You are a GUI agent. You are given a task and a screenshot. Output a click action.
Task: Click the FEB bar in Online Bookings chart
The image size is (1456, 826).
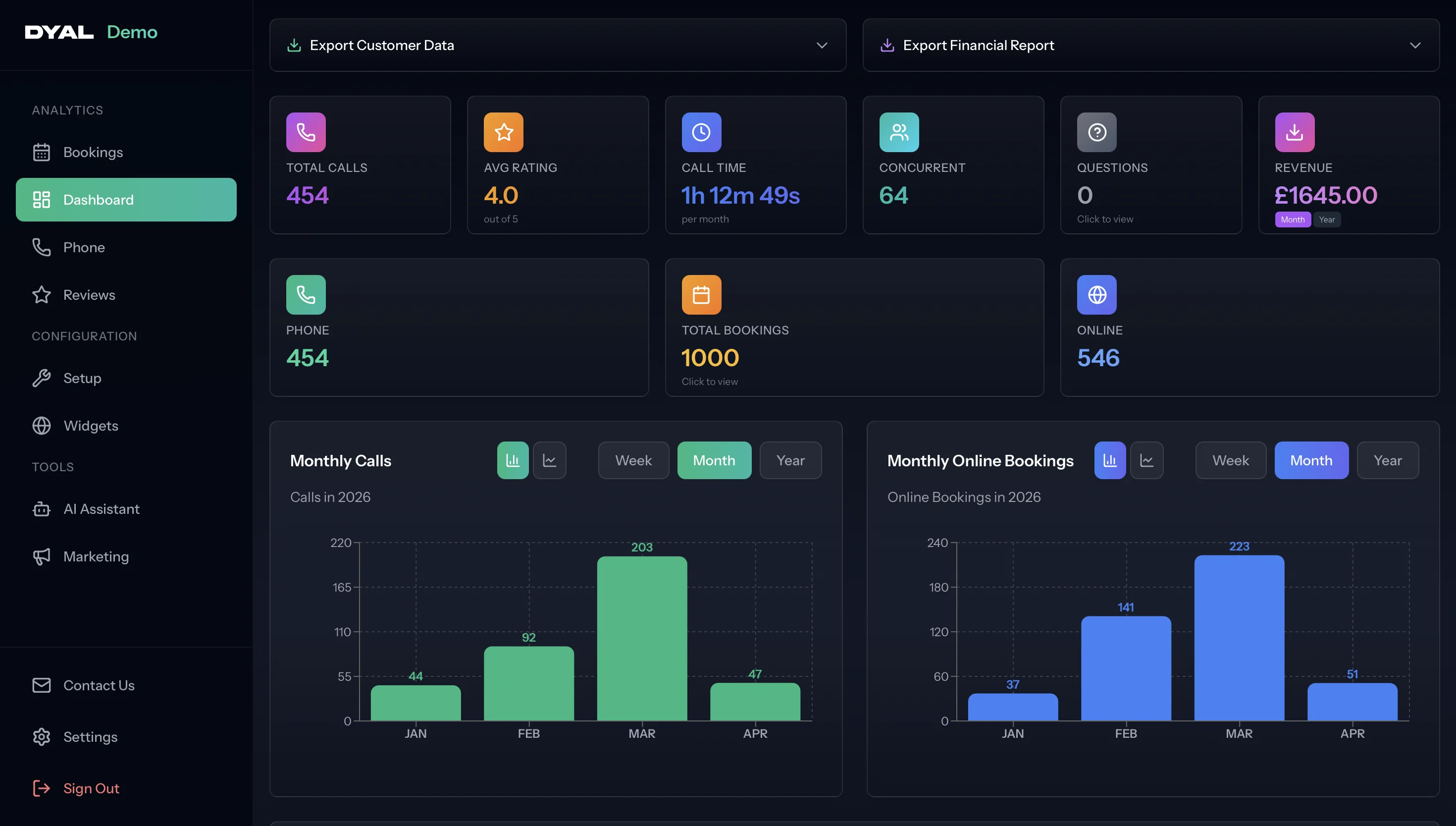[1126, 669]
